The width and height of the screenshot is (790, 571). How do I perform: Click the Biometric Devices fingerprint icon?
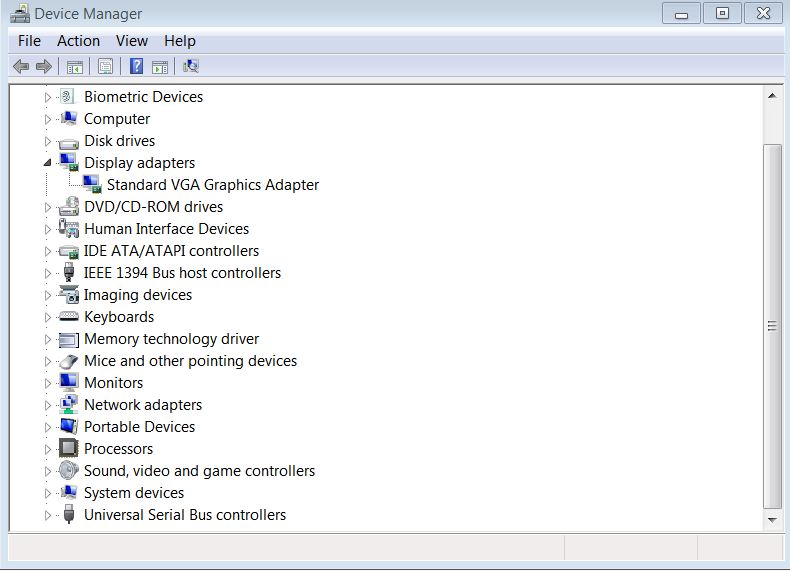[x=67, y=96]
